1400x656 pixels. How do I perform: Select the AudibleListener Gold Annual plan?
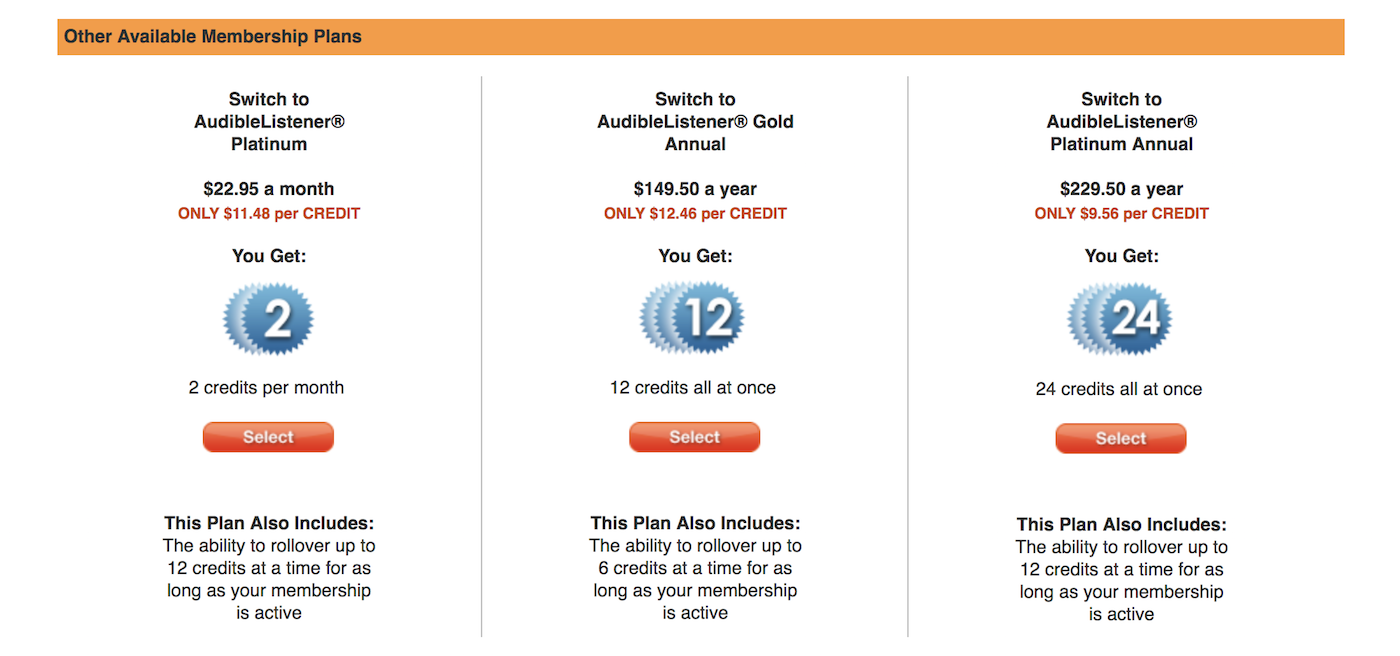(694, 437)
